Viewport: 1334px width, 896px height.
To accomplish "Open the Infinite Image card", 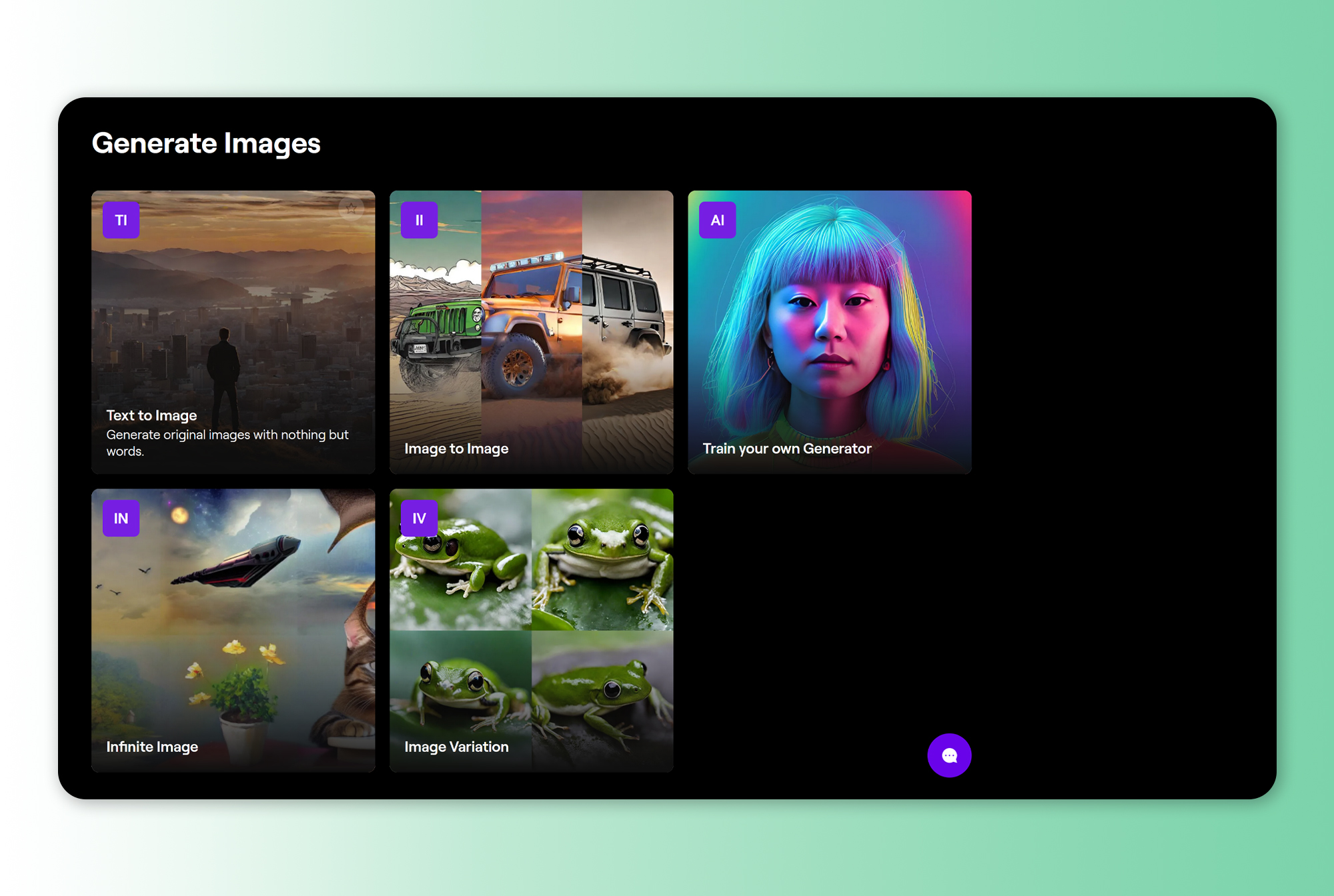I will [x=233, y=630].
